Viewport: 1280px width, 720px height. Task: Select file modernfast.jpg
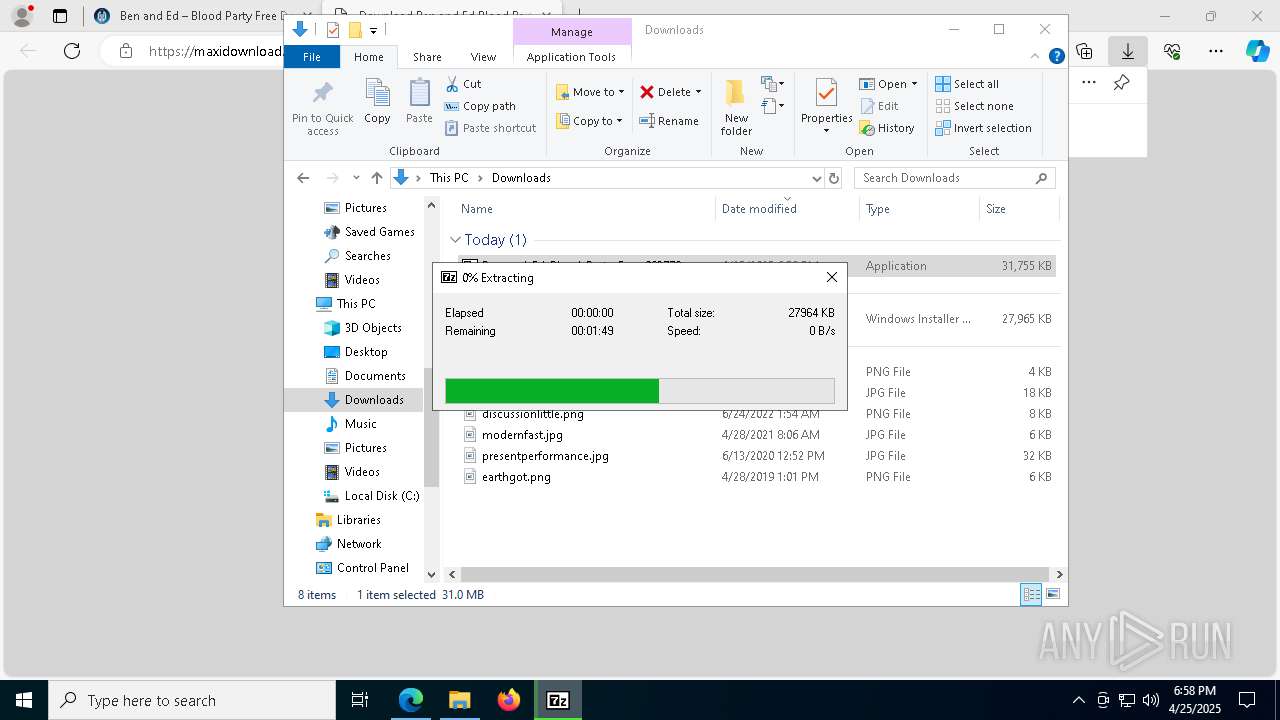tap(522, 435)
